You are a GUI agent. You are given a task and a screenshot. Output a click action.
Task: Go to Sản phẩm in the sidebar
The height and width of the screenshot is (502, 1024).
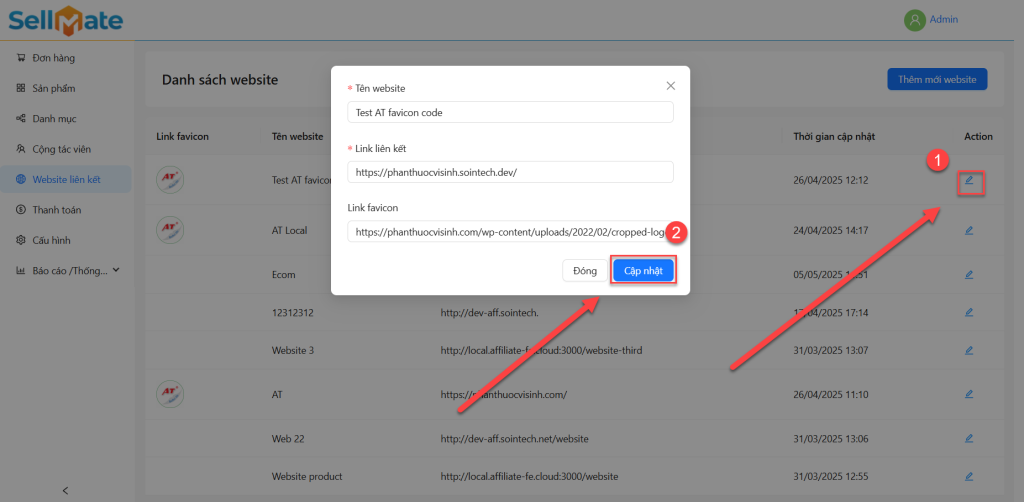pos(53,88)
